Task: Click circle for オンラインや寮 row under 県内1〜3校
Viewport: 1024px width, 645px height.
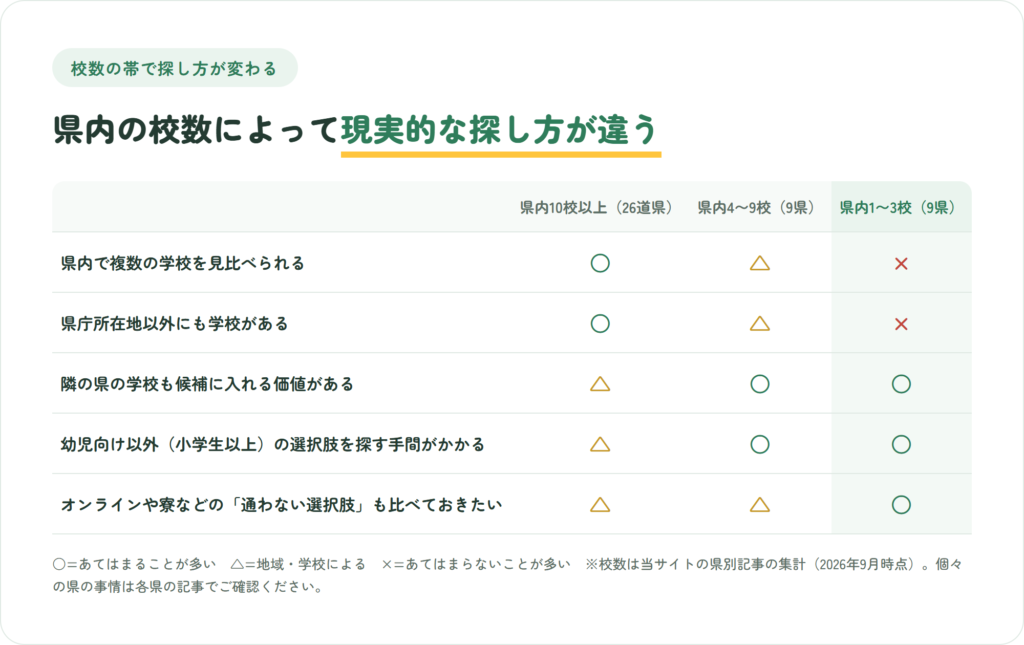Action: 901,505
